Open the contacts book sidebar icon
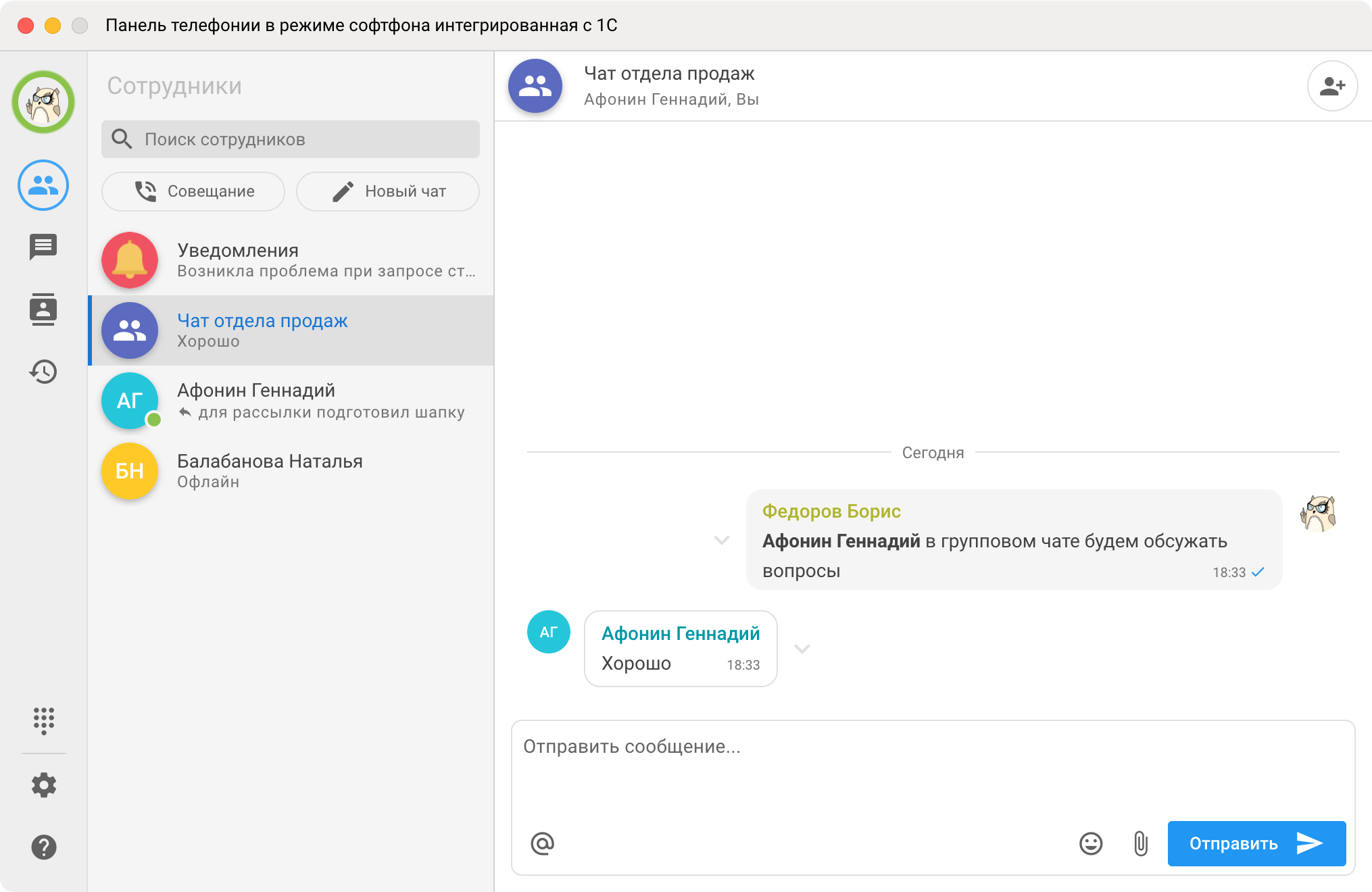 [43, 309]
